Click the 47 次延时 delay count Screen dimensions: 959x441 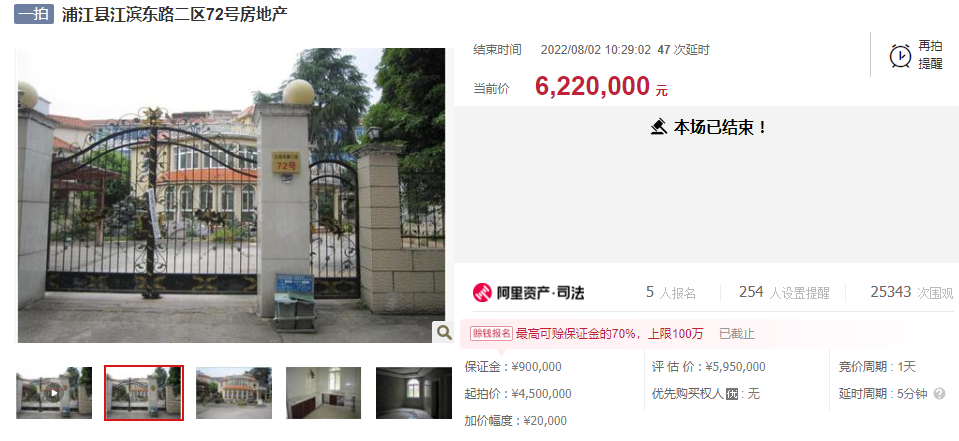tap(683, 50)
